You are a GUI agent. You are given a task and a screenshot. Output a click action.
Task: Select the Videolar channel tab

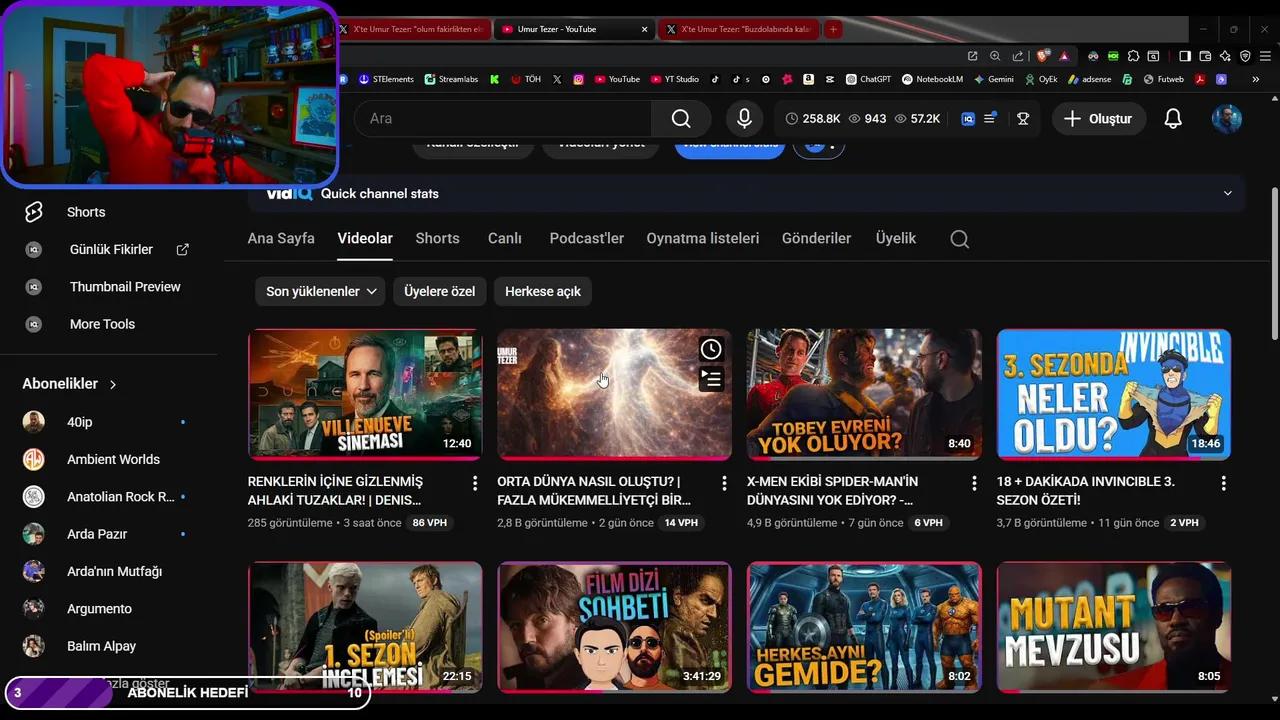[365, 238]
